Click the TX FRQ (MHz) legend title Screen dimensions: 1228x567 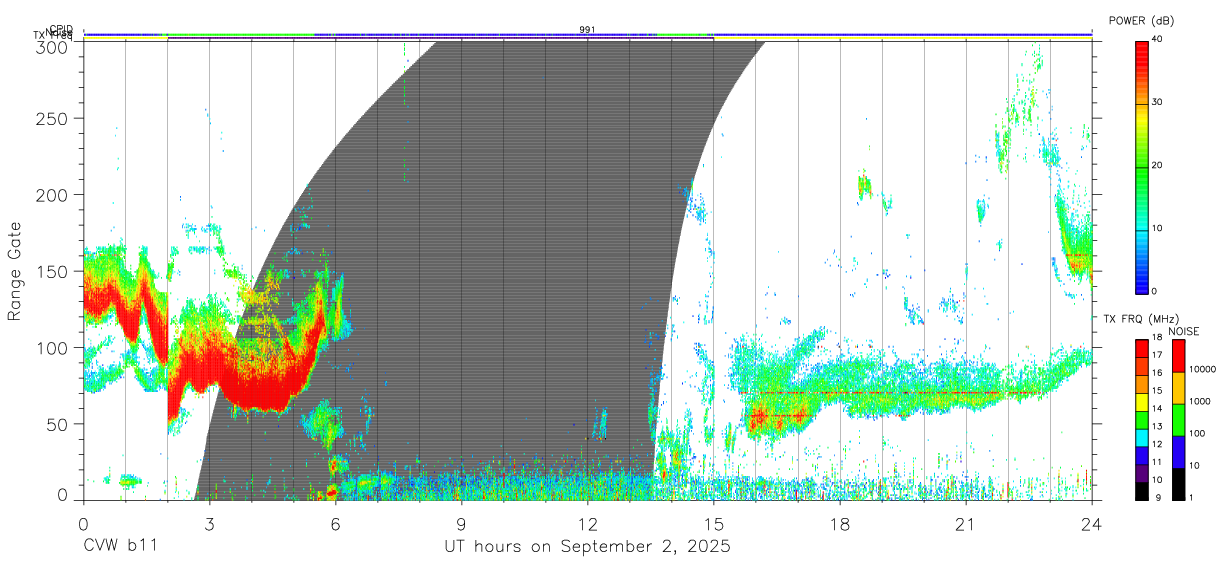click(x=1141, y=319)
